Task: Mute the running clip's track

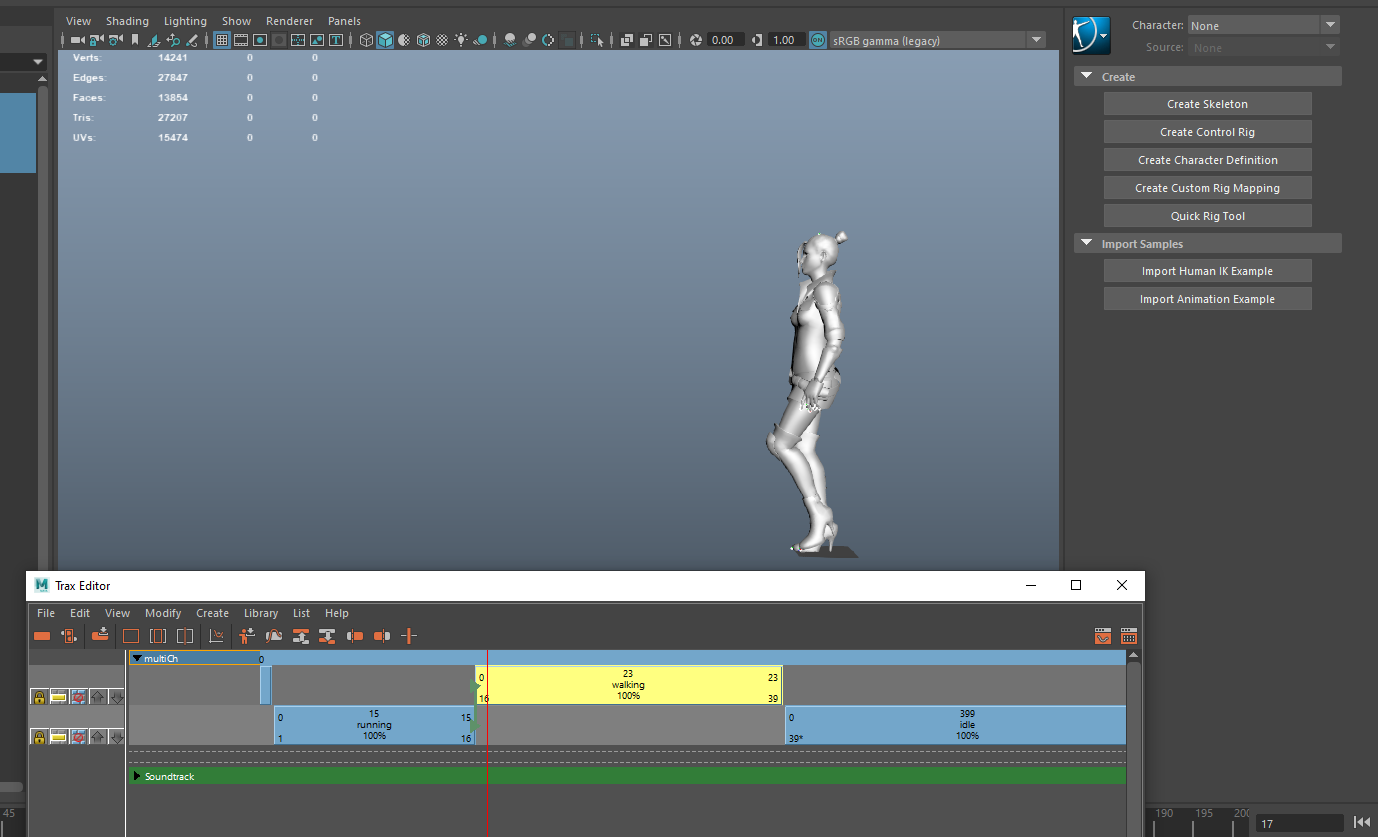Action: pyautogui.click(x=58, y=737)
